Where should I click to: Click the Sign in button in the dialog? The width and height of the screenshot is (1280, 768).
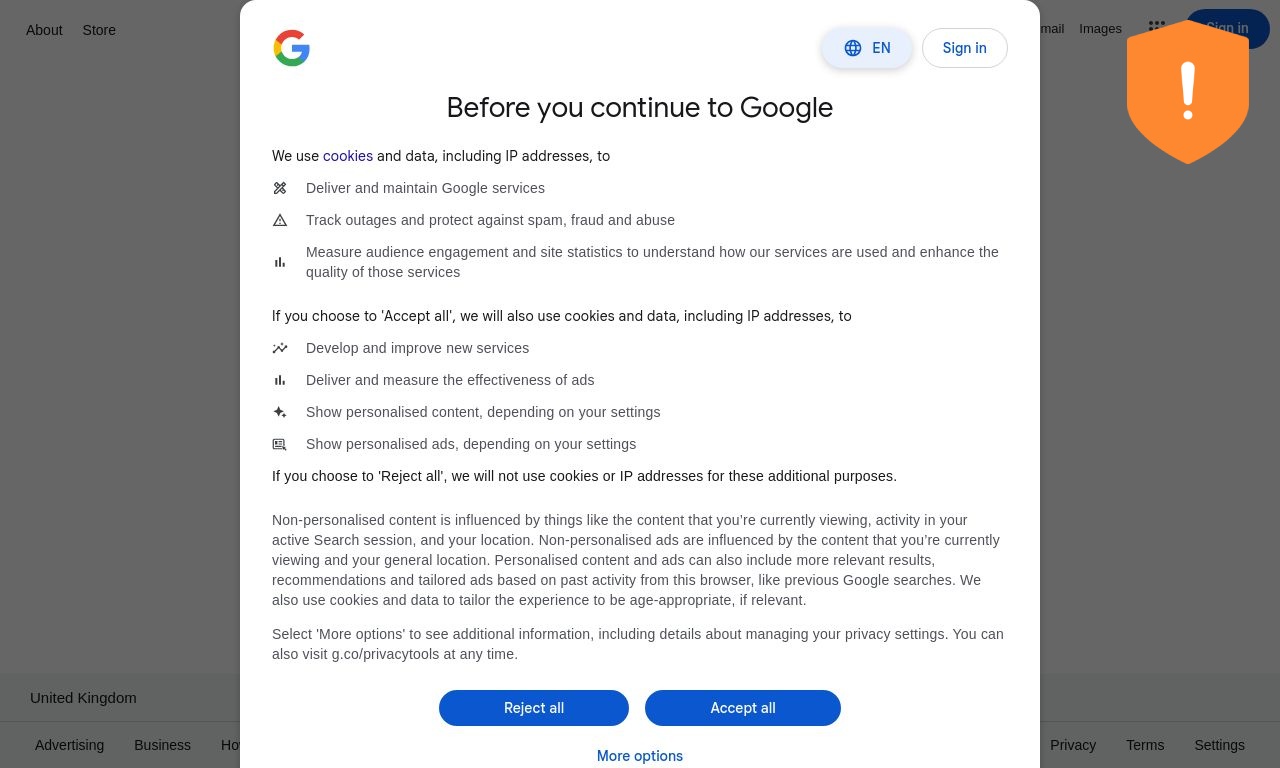(964, 48)
